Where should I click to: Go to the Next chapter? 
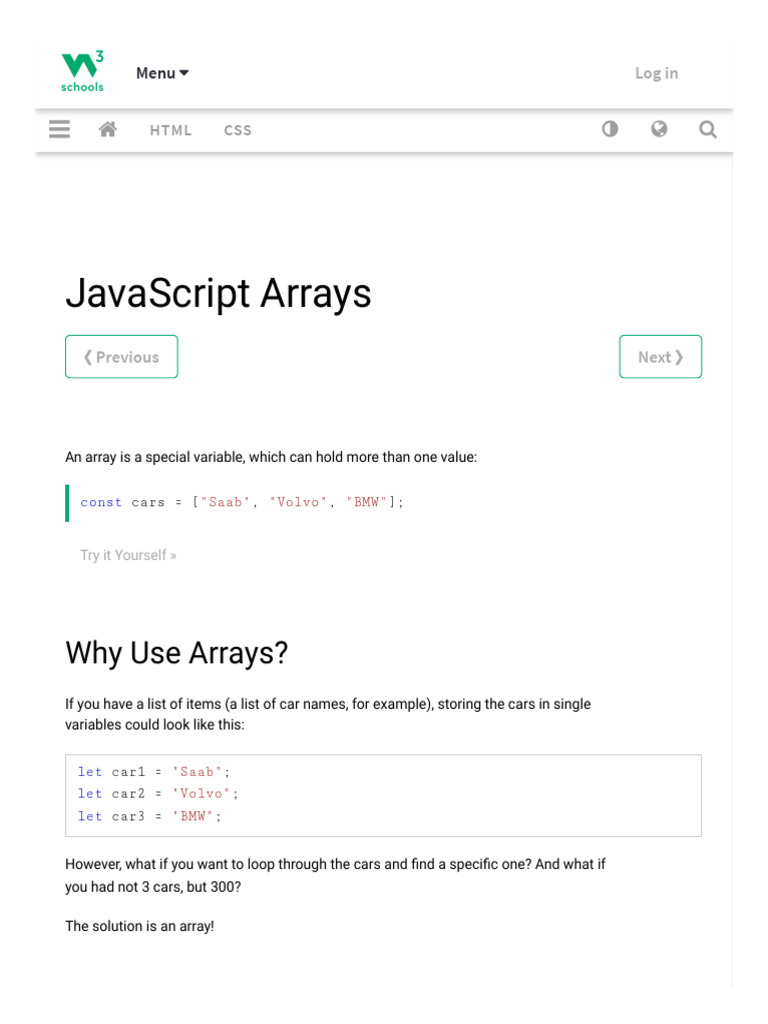(660, 357)
